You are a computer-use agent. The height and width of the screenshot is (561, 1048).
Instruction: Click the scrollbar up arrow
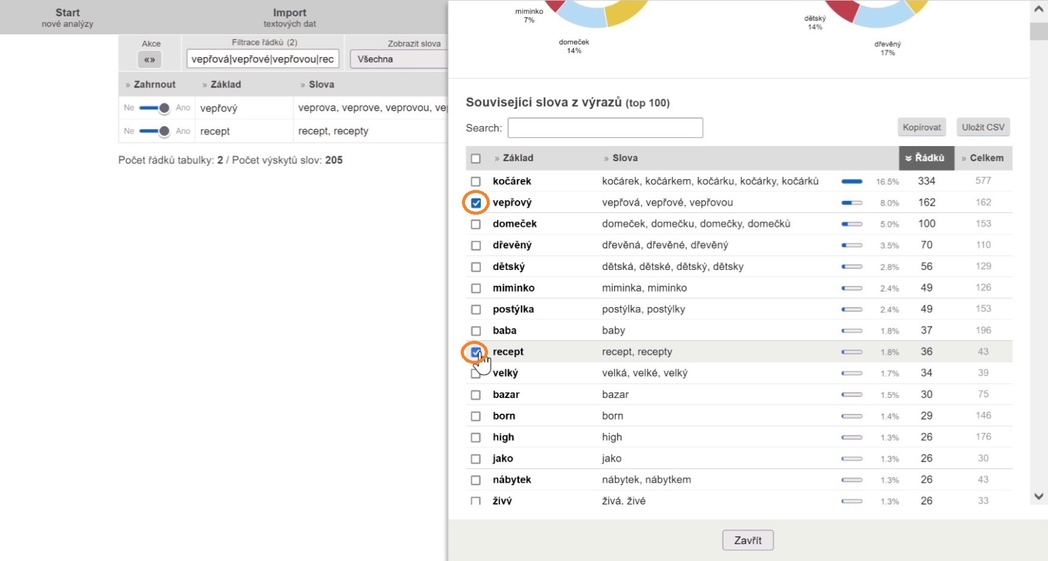1039,11
